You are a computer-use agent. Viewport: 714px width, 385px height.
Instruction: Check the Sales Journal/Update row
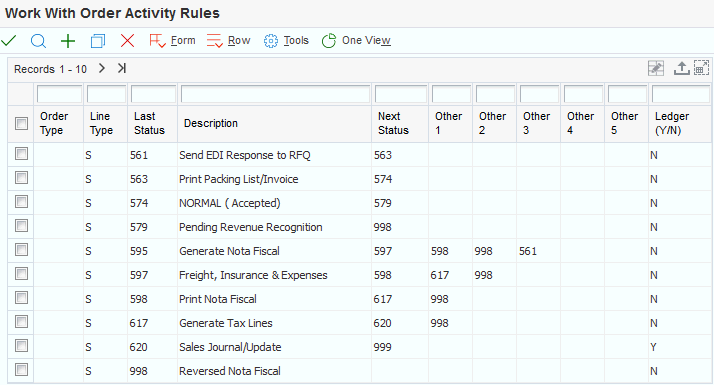click(x=21, y=345)
